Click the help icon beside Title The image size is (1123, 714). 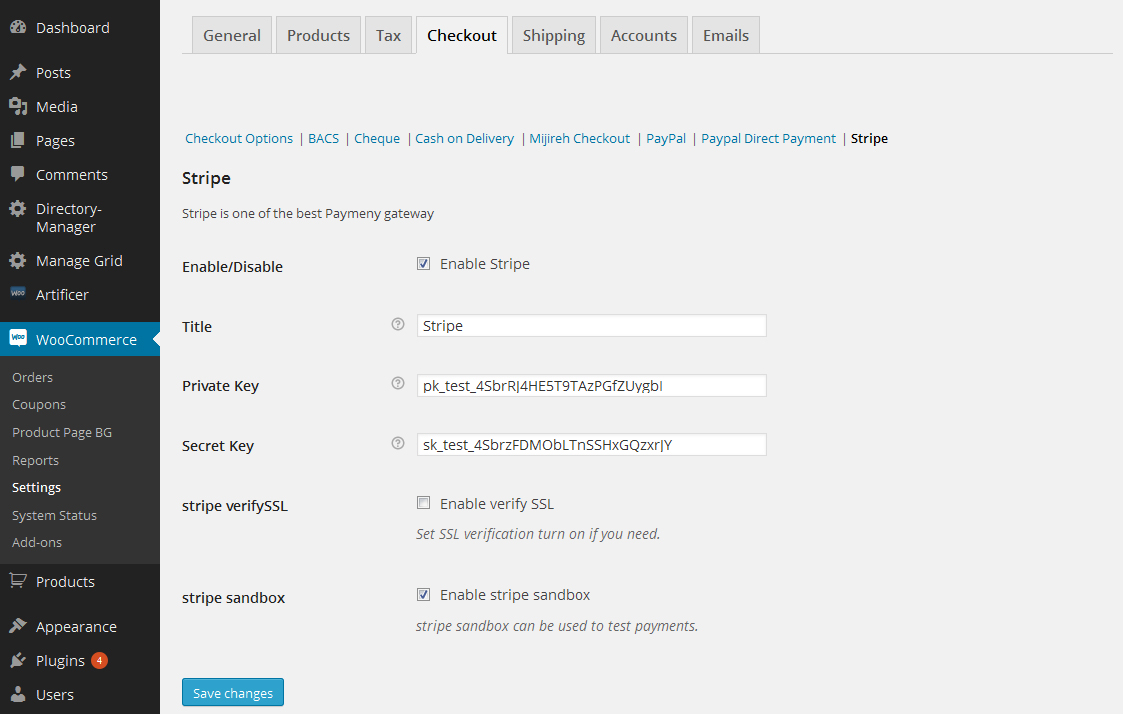[x=398, y=324]
